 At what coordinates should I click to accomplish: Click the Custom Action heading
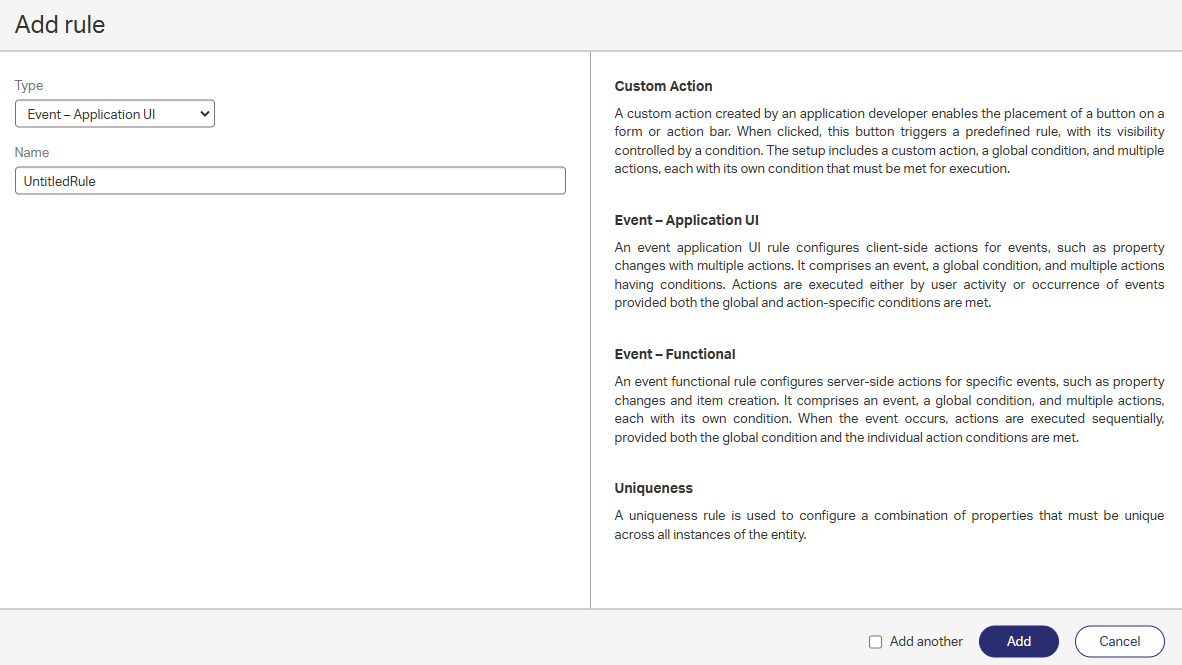(x=663, y=86)
